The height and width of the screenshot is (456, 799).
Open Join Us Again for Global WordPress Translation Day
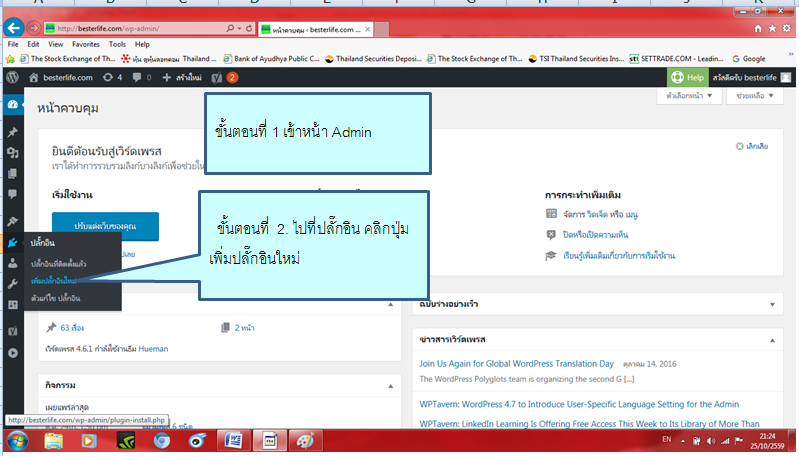[x=516, y=364]
